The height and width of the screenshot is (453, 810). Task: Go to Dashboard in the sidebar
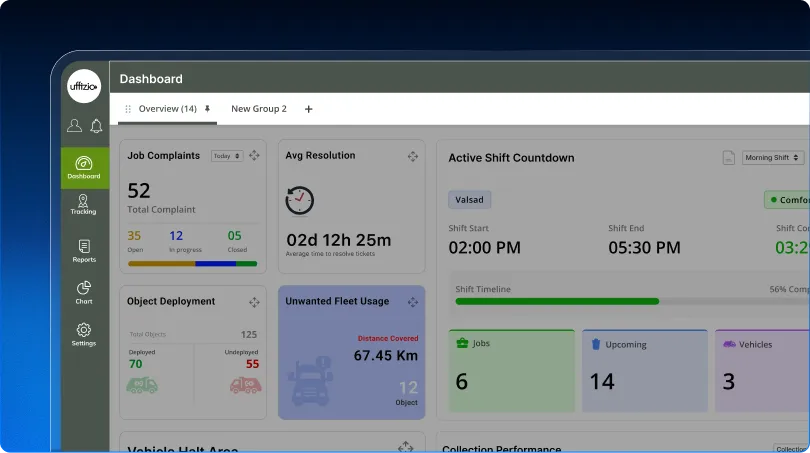(84, 168)
